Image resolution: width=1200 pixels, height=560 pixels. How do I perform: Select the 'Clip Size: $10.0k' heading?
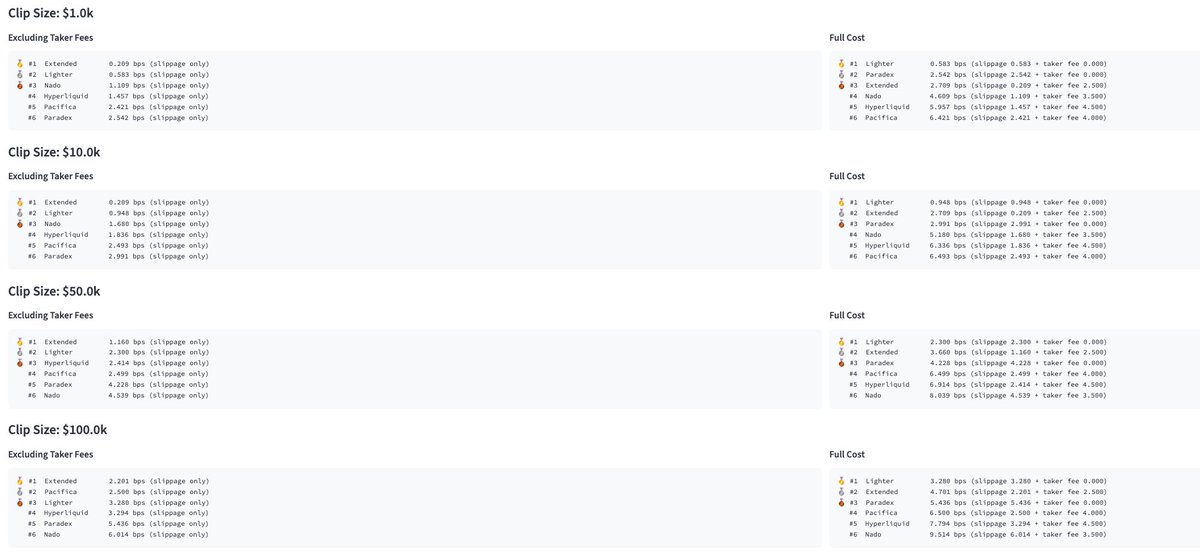tap(54, 152)
